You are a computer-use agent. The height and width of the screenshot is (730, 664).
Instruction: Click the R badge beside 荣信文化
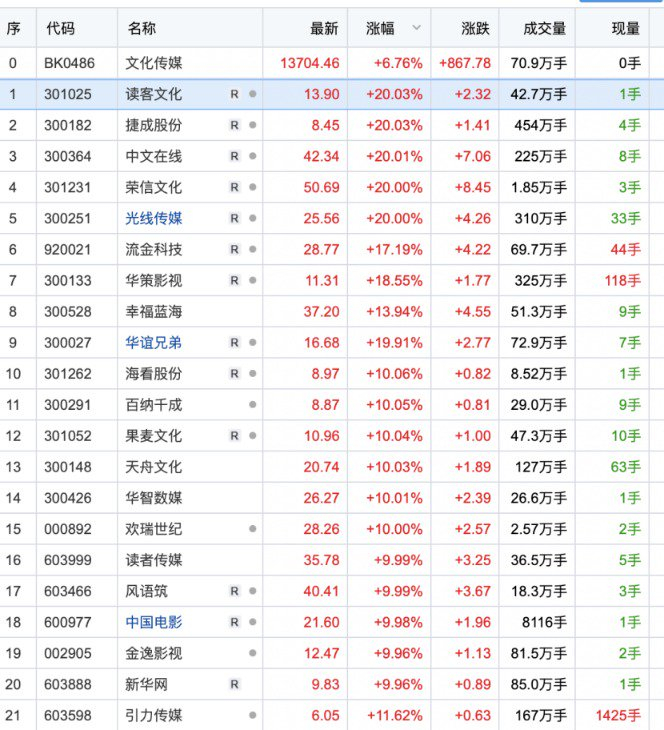[234, 187]
